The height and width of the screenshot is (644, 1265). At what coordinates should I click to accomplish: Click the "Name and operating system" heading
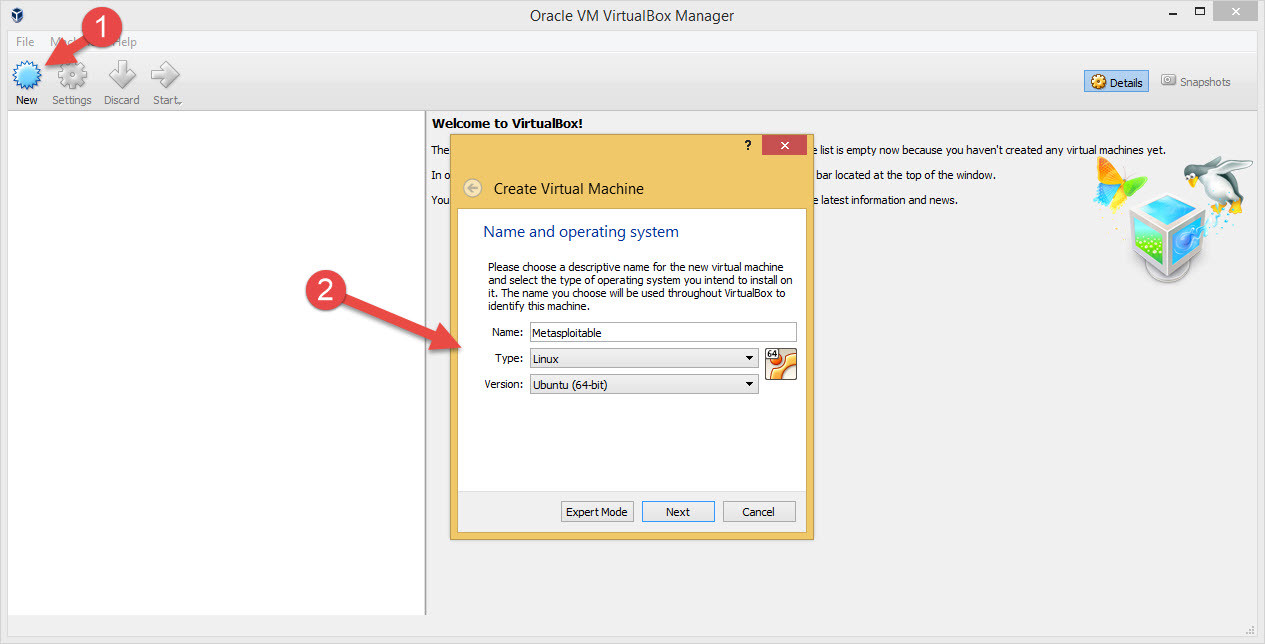(x=581, y=232)
